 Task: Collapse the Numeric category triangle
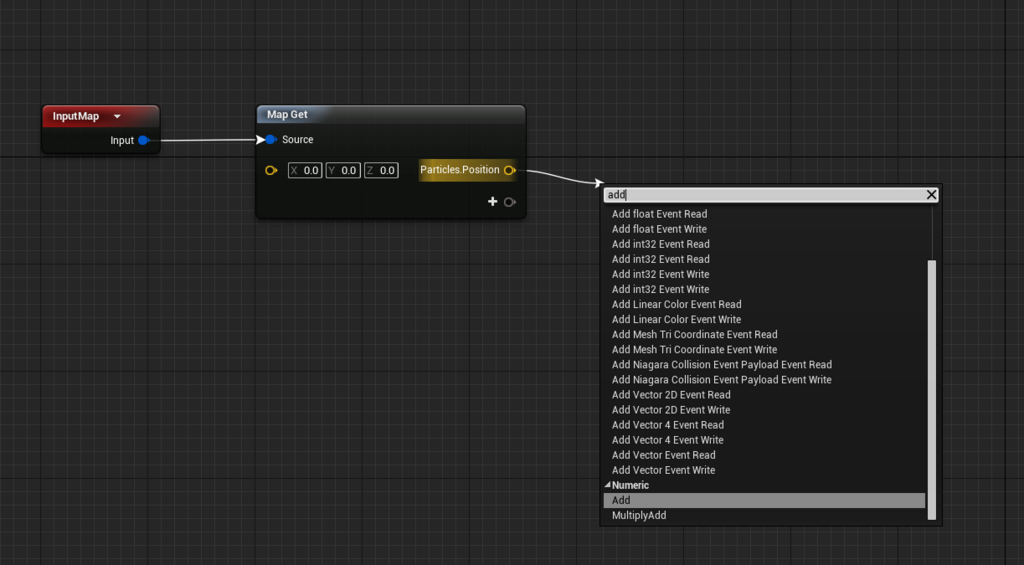coord(607,485)
